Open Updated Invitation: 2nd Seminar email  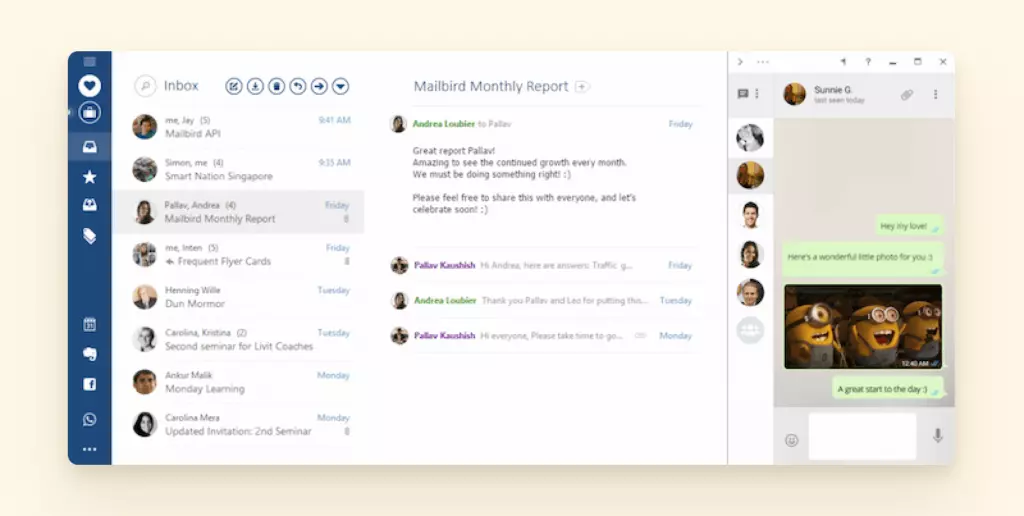pos(238,425)
